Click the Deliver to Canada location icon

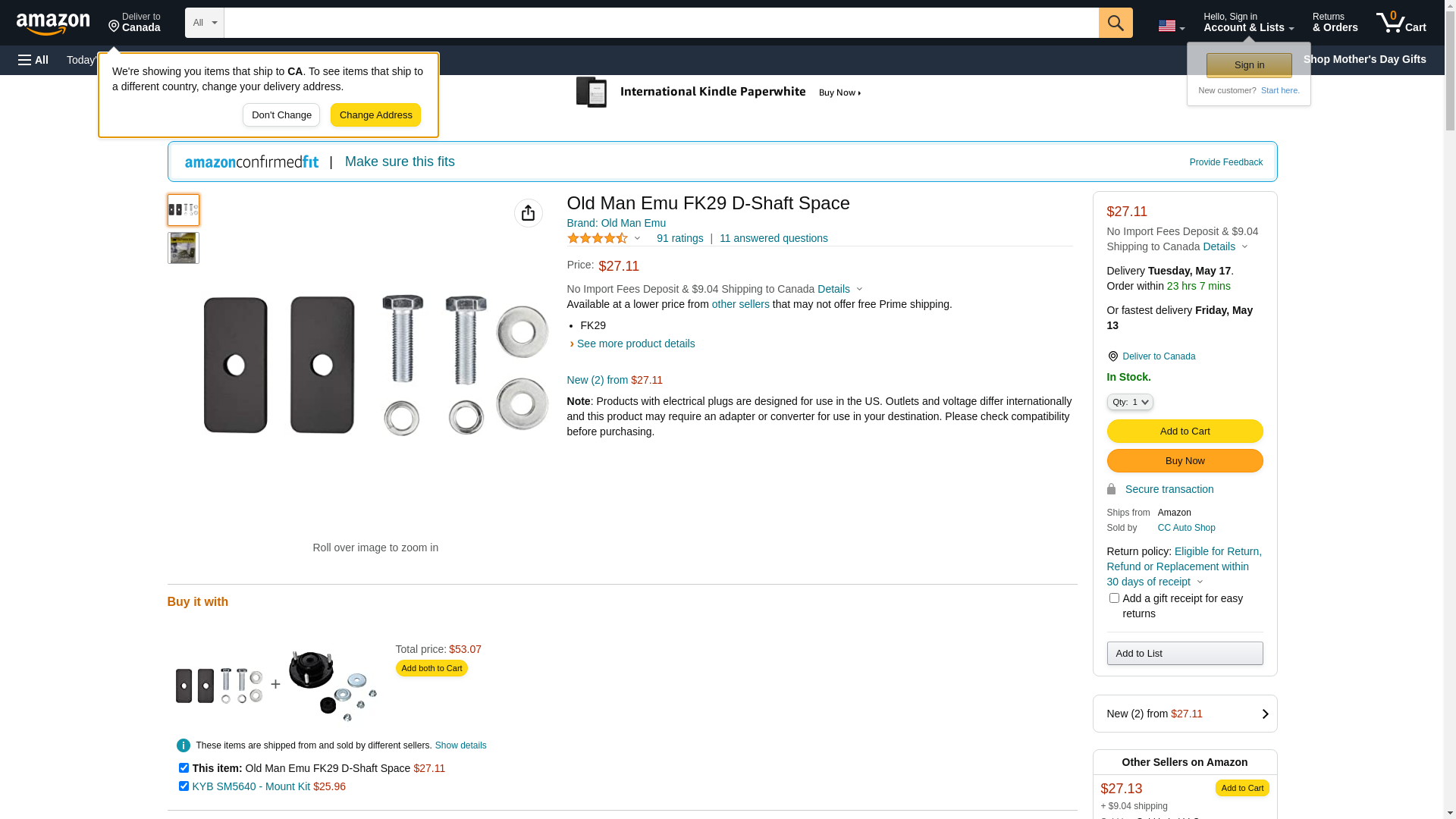point(1112,356)
